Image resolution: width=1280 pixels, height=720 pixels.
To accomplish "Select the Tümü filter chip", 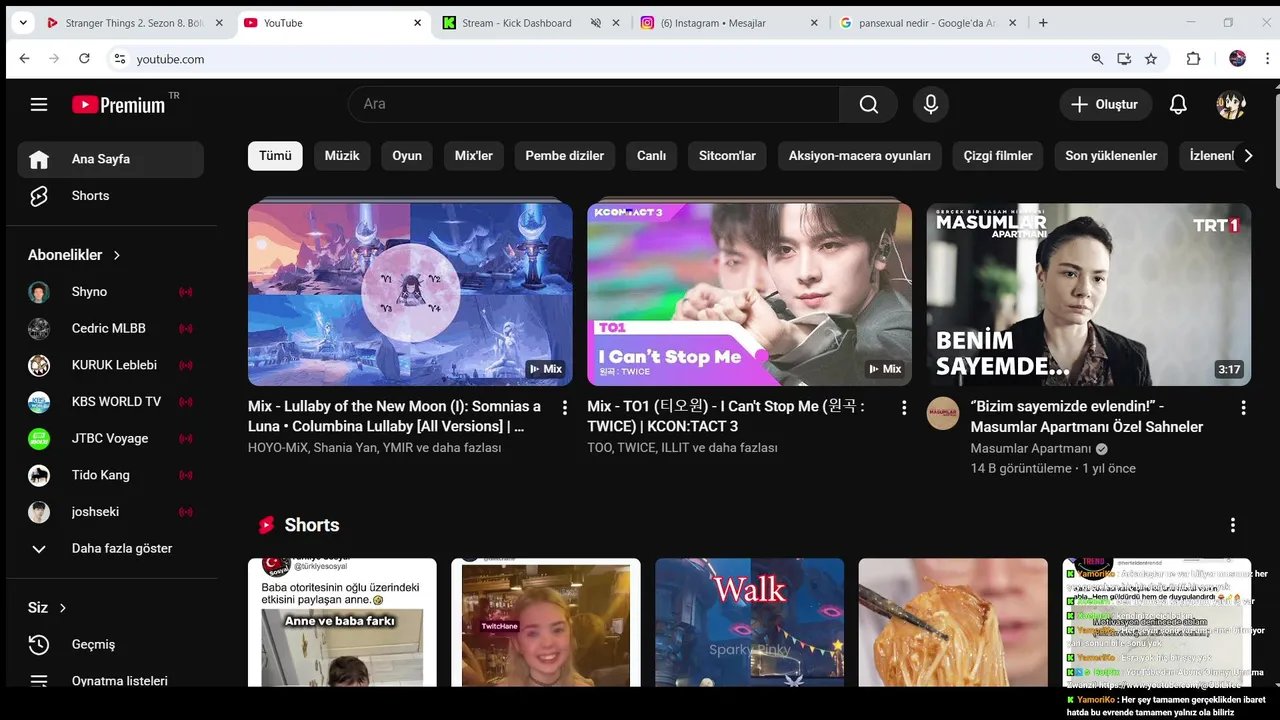I will (275, 156).
